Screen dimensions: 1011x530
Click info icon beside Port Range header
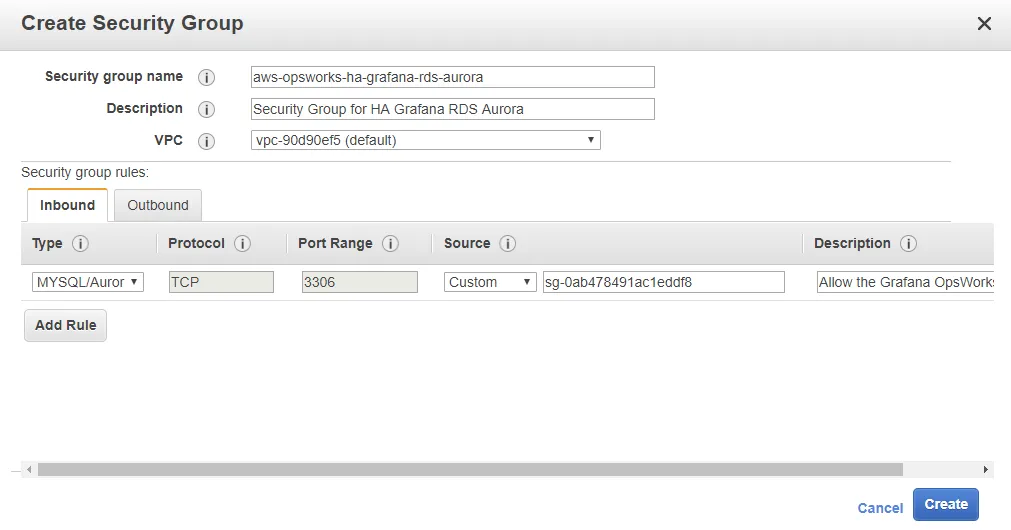(x=391, y=244)
